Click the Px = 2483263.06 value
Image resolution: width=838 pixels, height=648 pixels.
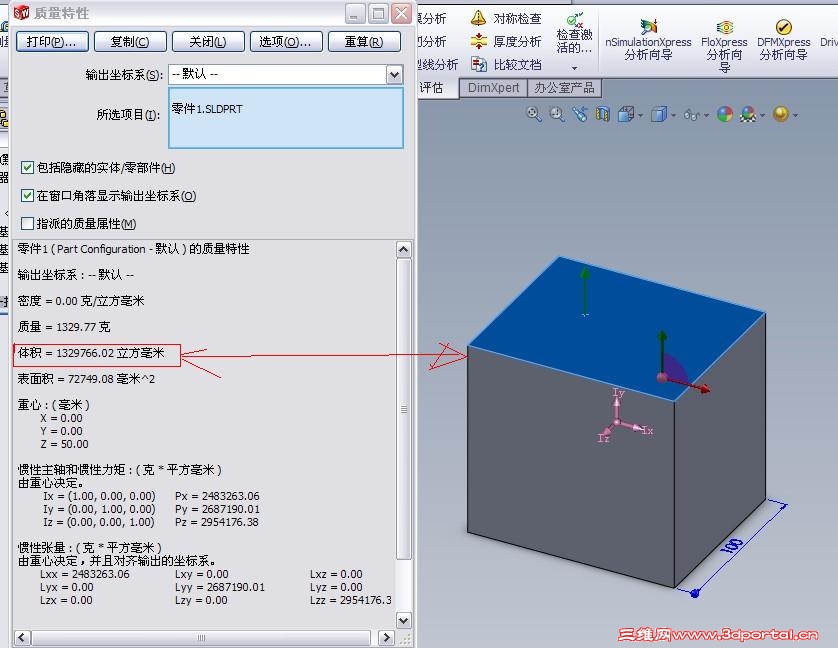[217, 496]
